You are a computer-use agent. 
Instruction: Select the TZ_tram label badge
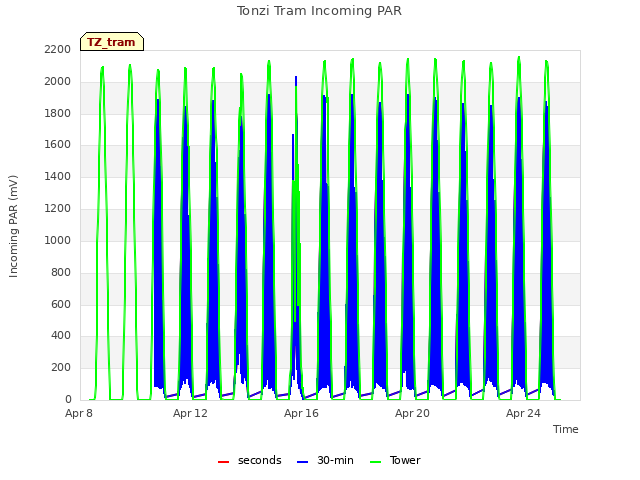click(x=112, y=42)
